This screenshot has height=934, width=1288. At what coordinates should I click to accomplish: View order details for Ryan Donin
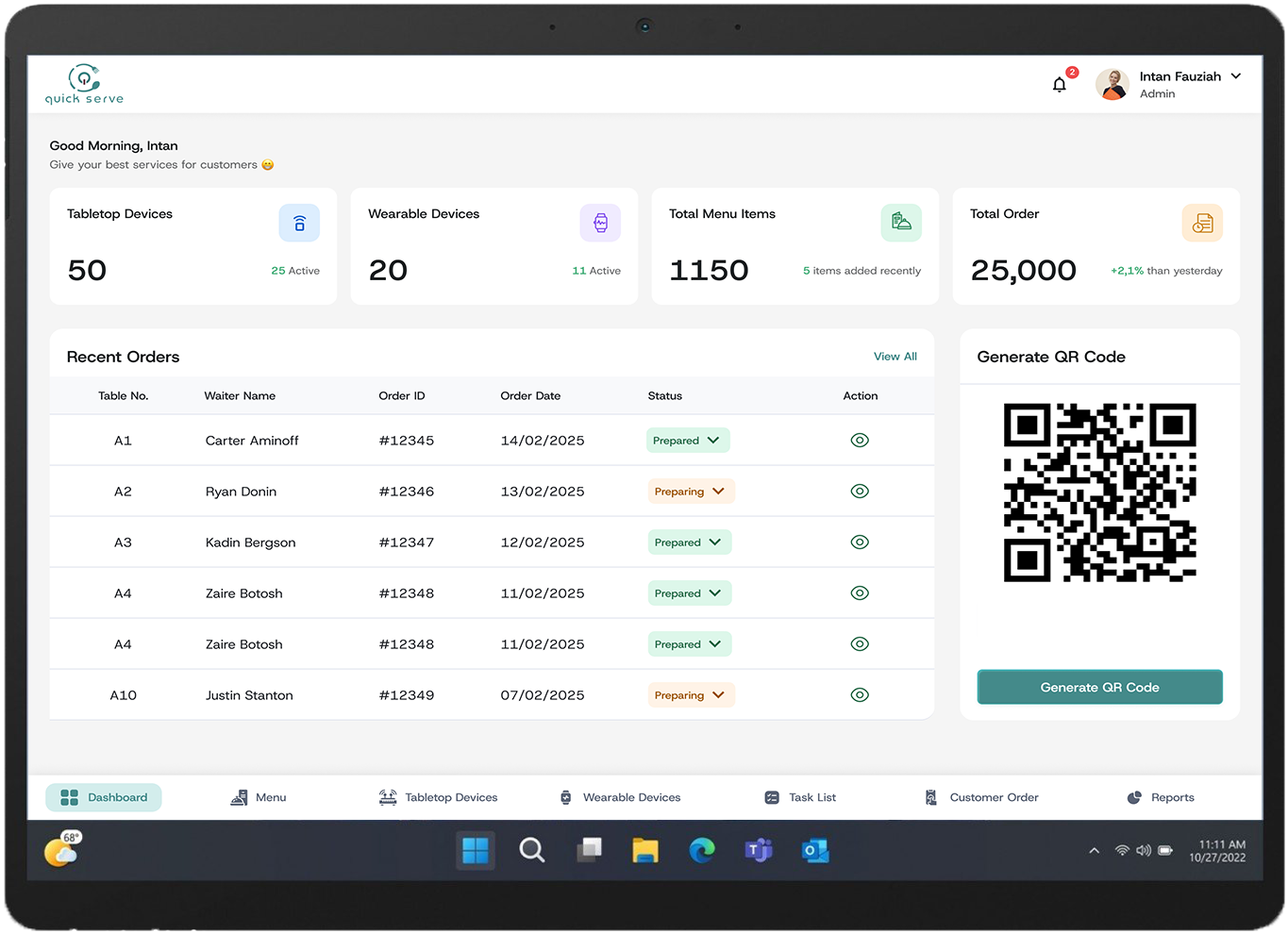point(859,492)
